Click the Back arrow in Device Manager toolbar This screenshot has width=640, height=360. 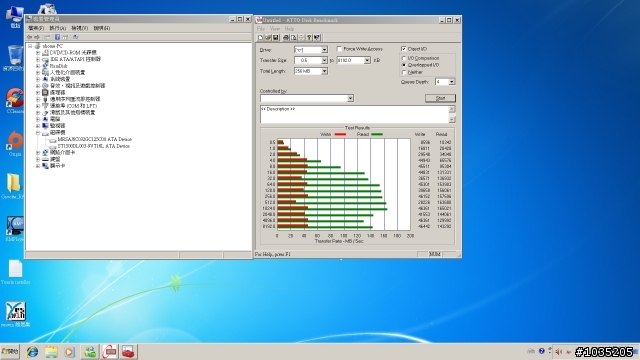pos(29,37)
